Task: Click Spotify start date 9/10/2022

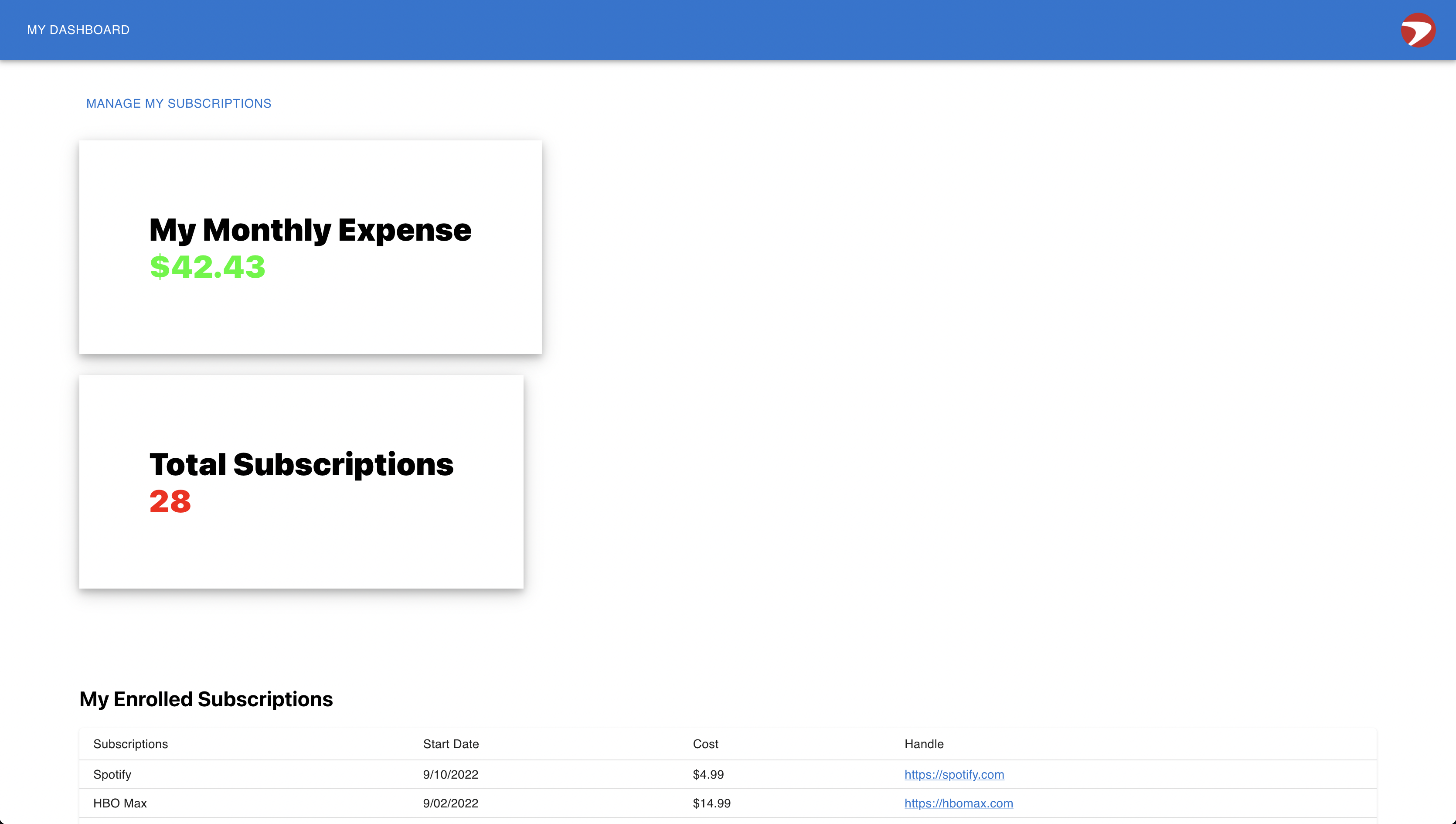Action: [450, 774]
